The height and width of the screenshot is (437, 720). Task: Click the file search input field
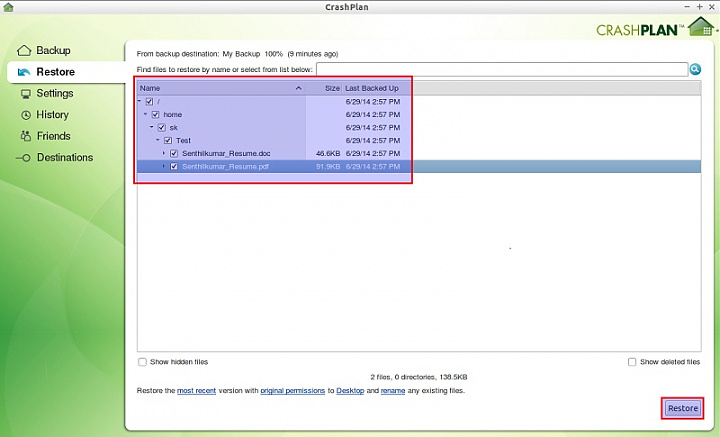500,69
